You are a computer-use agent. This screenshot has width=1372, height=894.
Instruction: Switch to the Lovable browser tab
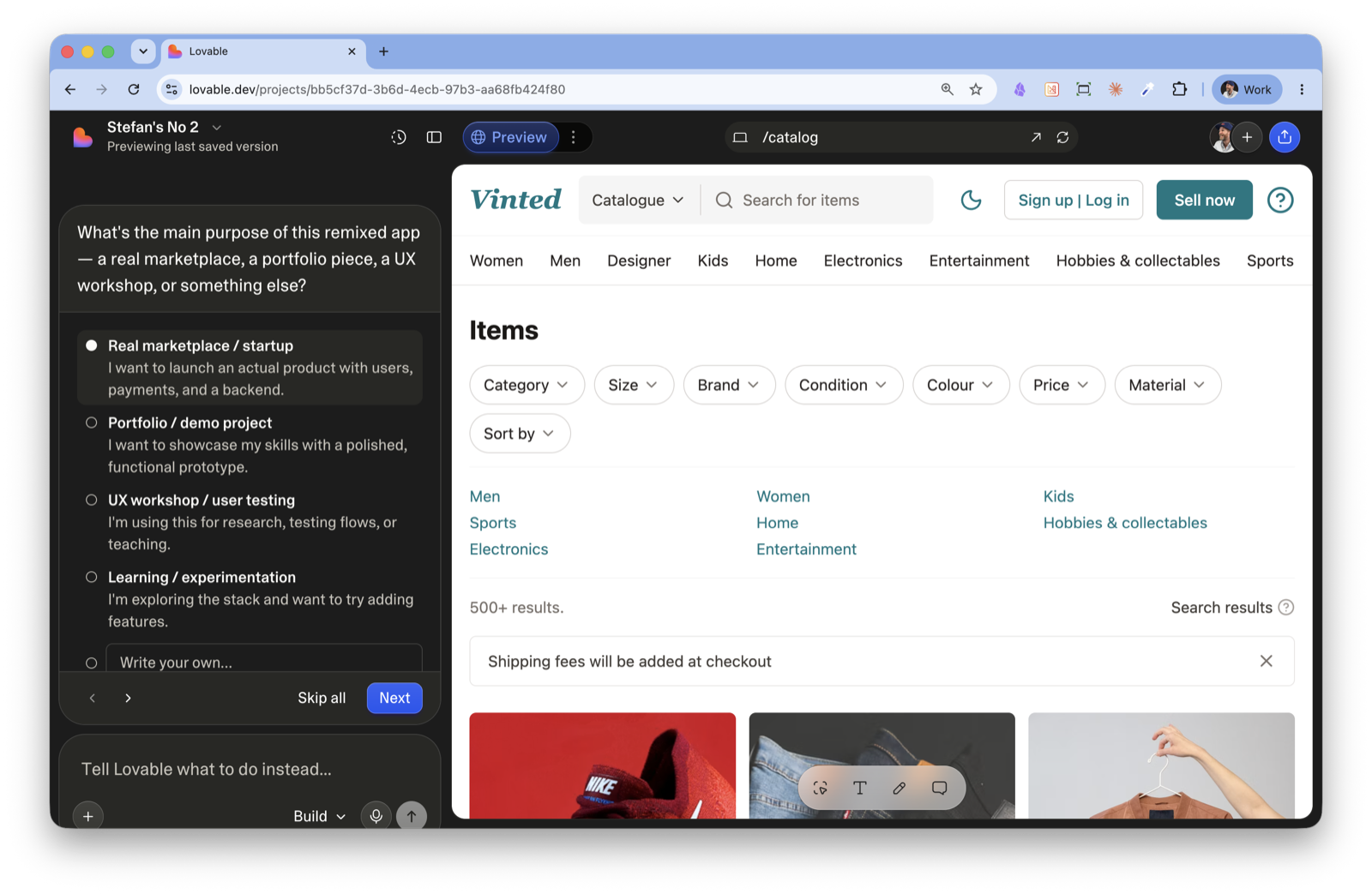tap(263, 51)
